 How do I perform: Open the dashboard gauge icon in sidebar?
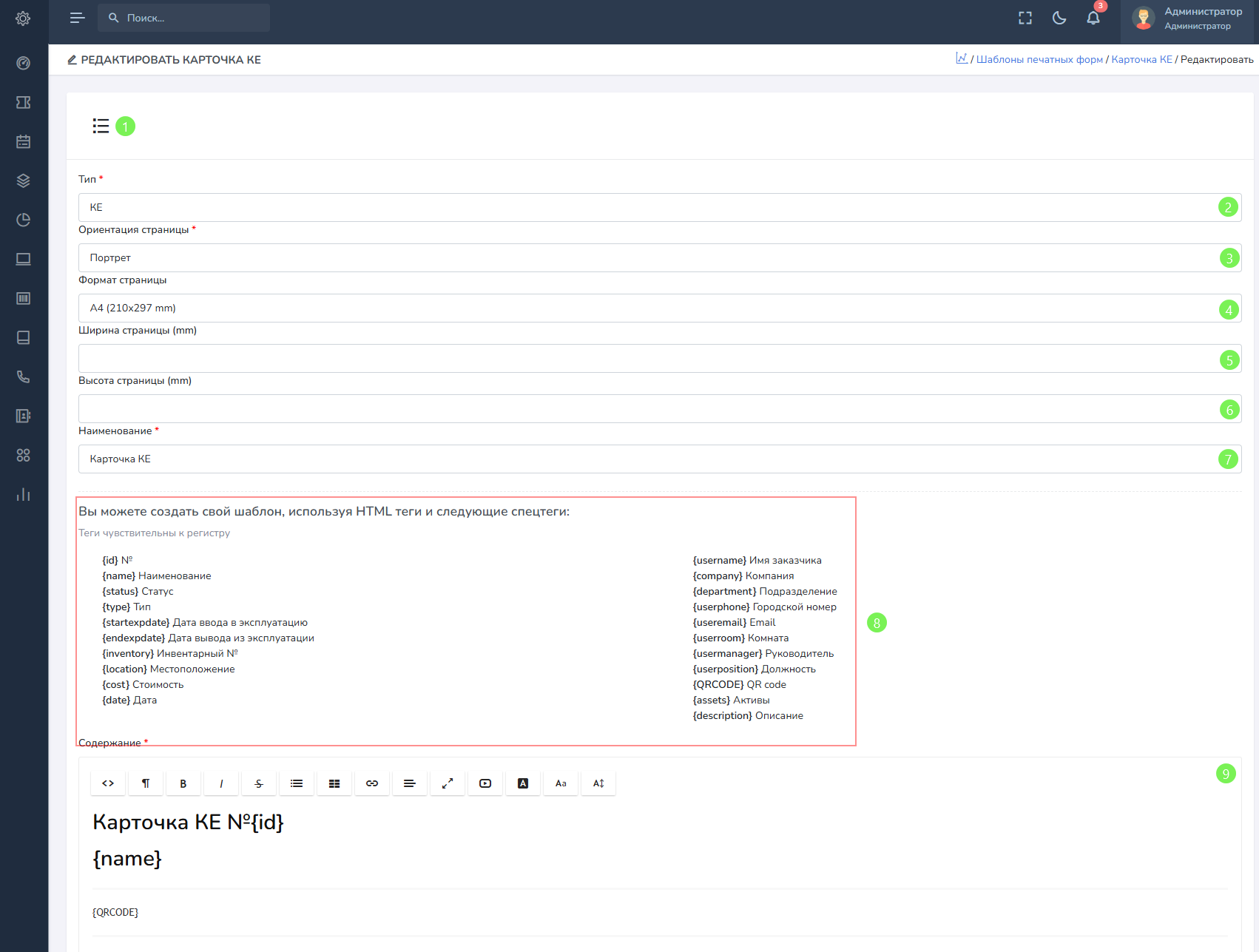[24, 64]
